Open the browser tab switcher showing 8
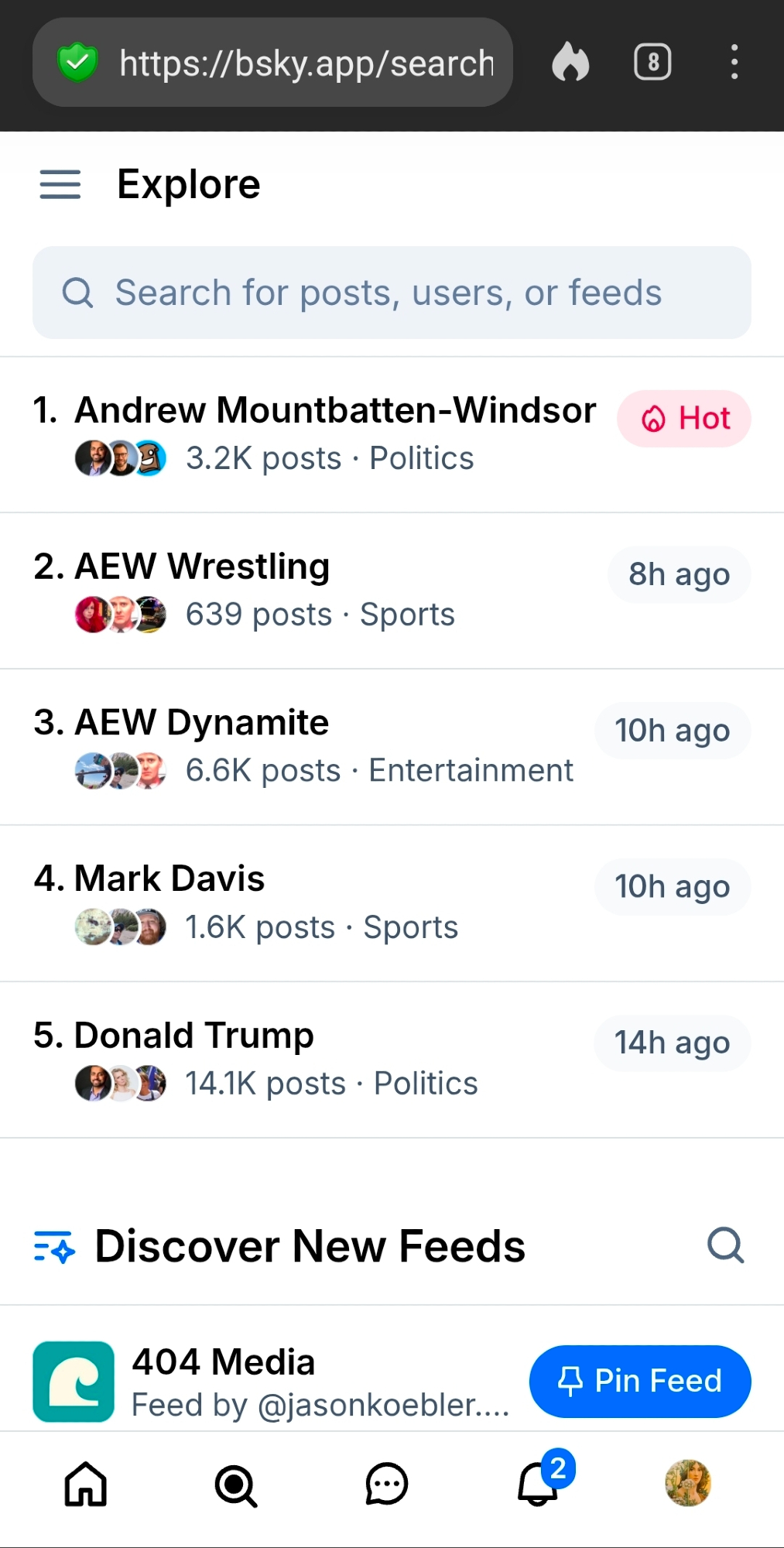Image resolution: width=784 pixels, height=1548 pixels. [652, 62]
